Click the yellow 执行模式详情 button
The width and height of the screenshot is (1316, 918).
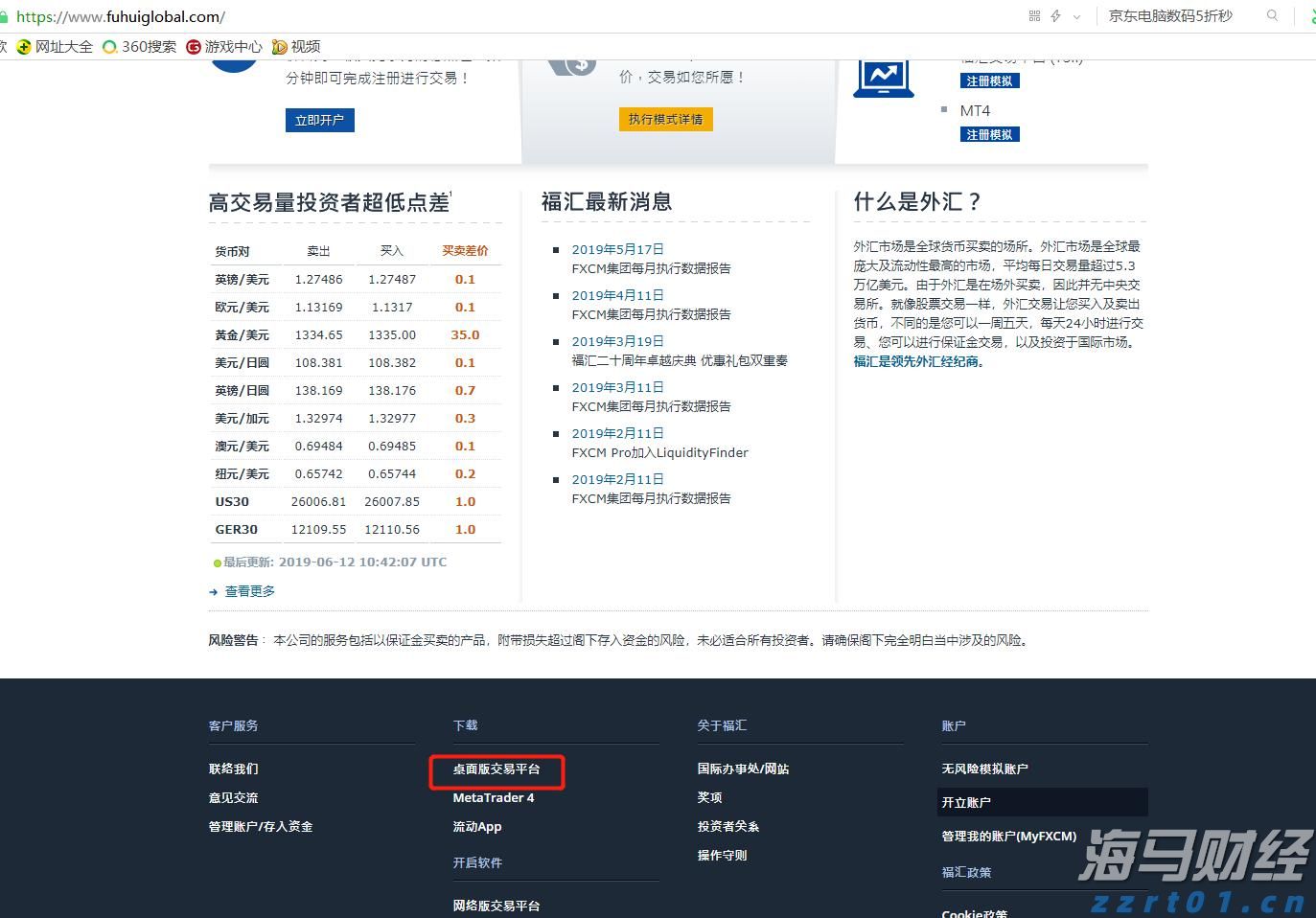(665, 118)
